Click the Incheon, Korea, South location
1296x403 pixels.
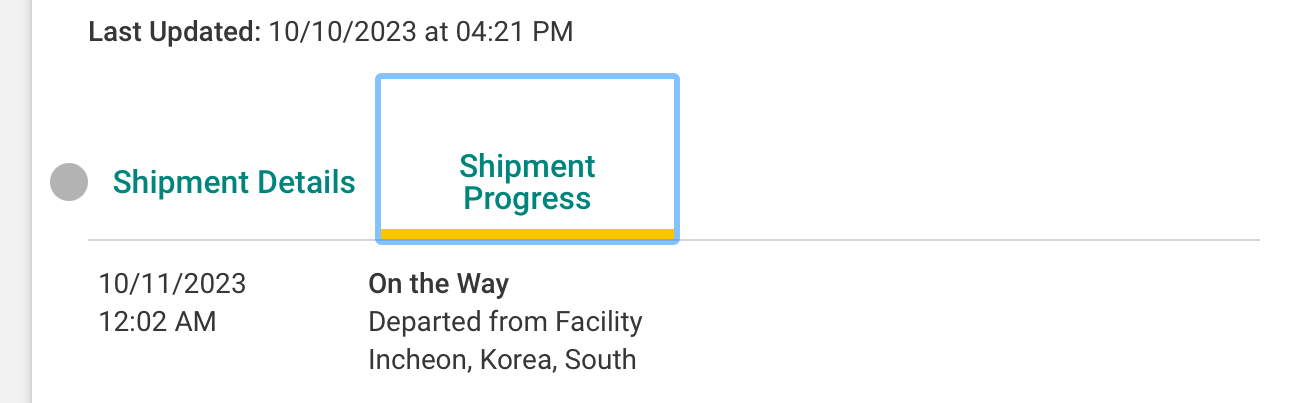(502, 359)
